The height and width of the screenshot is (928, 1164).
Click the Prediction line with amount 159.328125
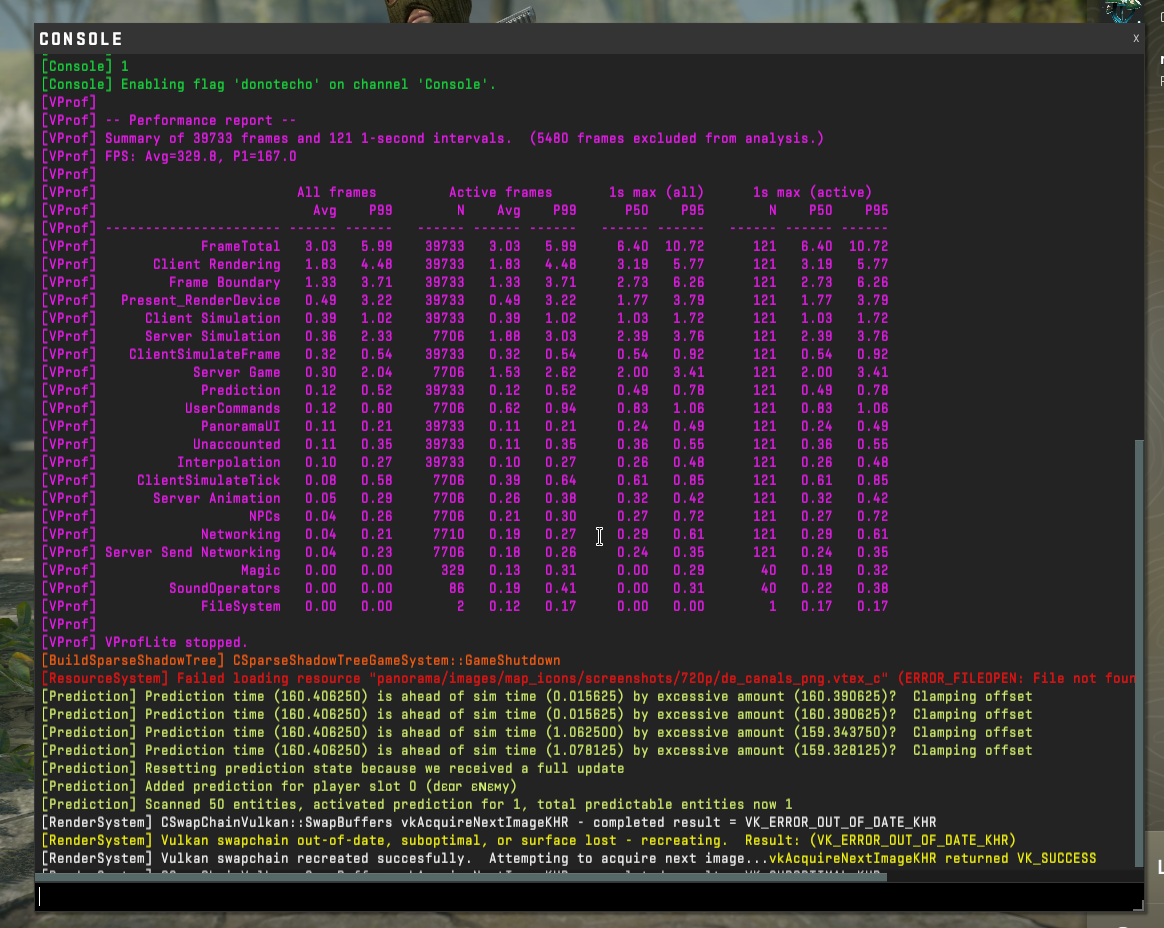tap(537, 751)
